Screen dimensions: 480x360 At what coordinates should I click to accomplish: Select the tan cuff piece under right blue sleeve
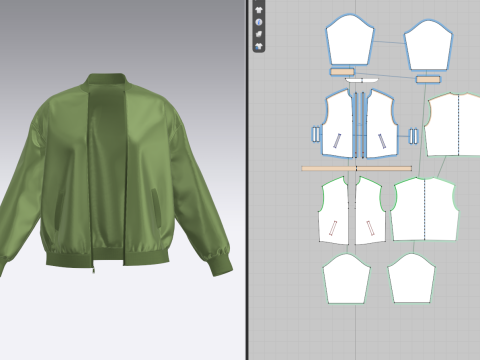(x=428, y=79)
